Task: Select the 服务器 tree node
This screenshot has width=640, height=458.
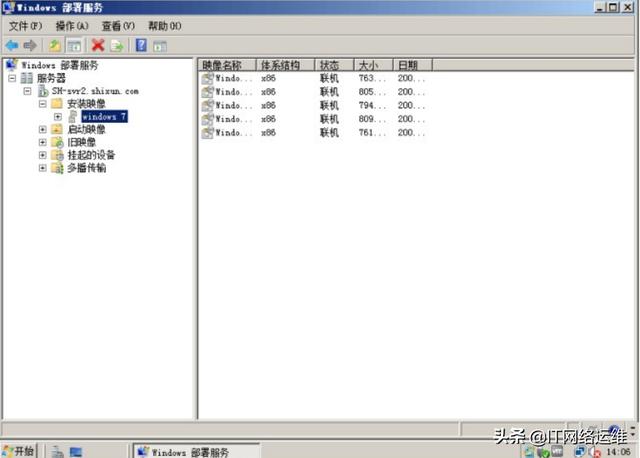Action: (x=51, y=78)
